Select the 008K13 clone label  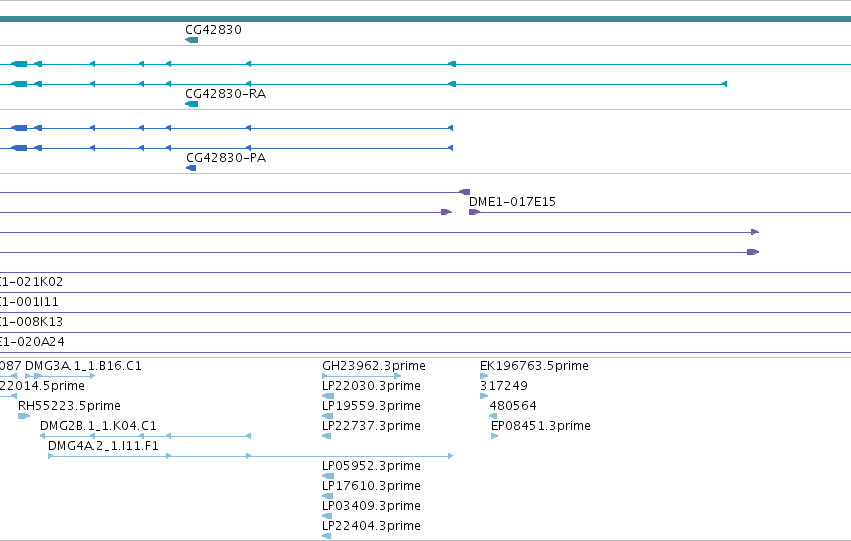[x=31, y=322]
